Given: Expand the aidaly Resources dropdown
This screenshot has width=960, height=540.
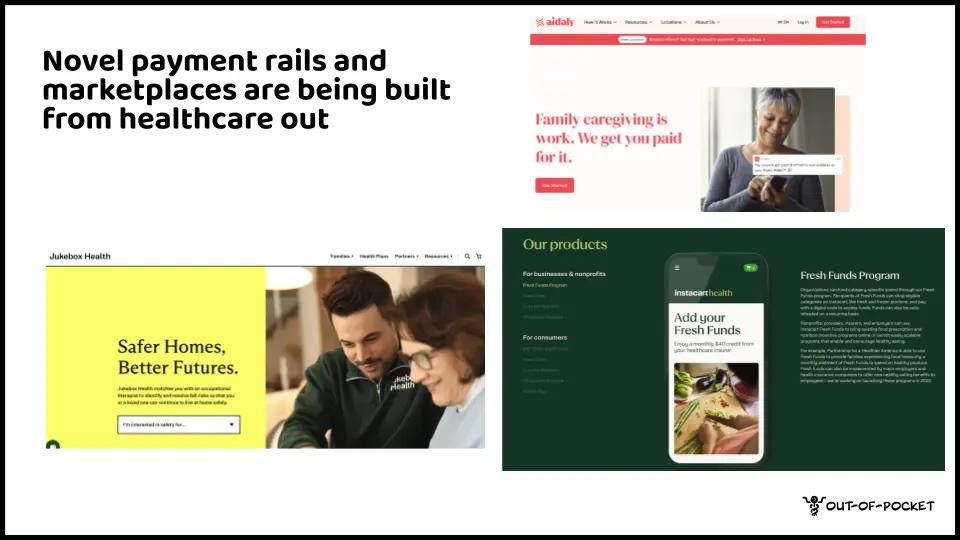Looking at the screenshot, I should pyautogui.click(x=639, y=22).
